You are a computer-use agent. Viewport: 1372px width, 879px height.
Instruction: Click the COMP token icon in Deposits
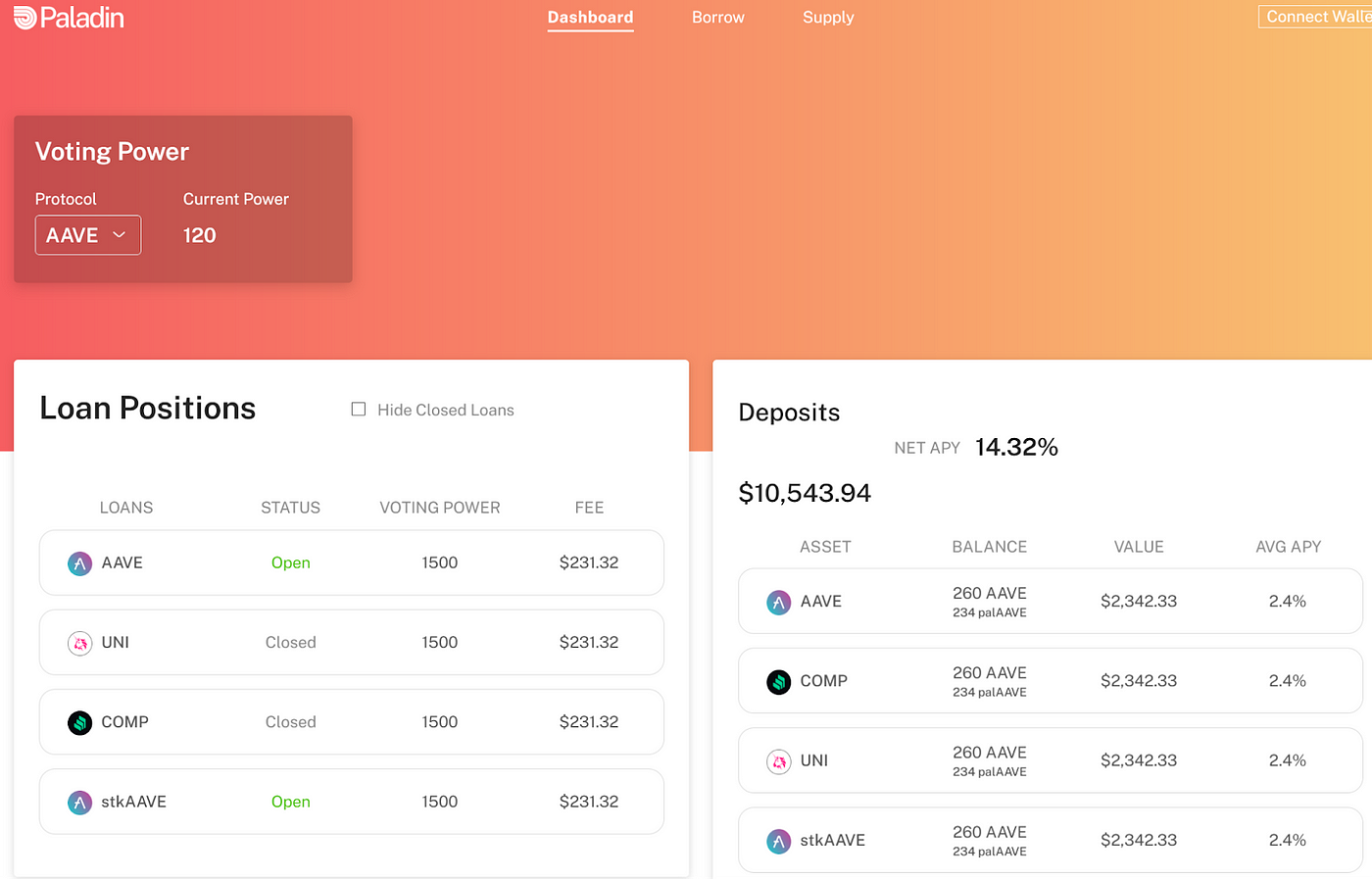[778, 681]
